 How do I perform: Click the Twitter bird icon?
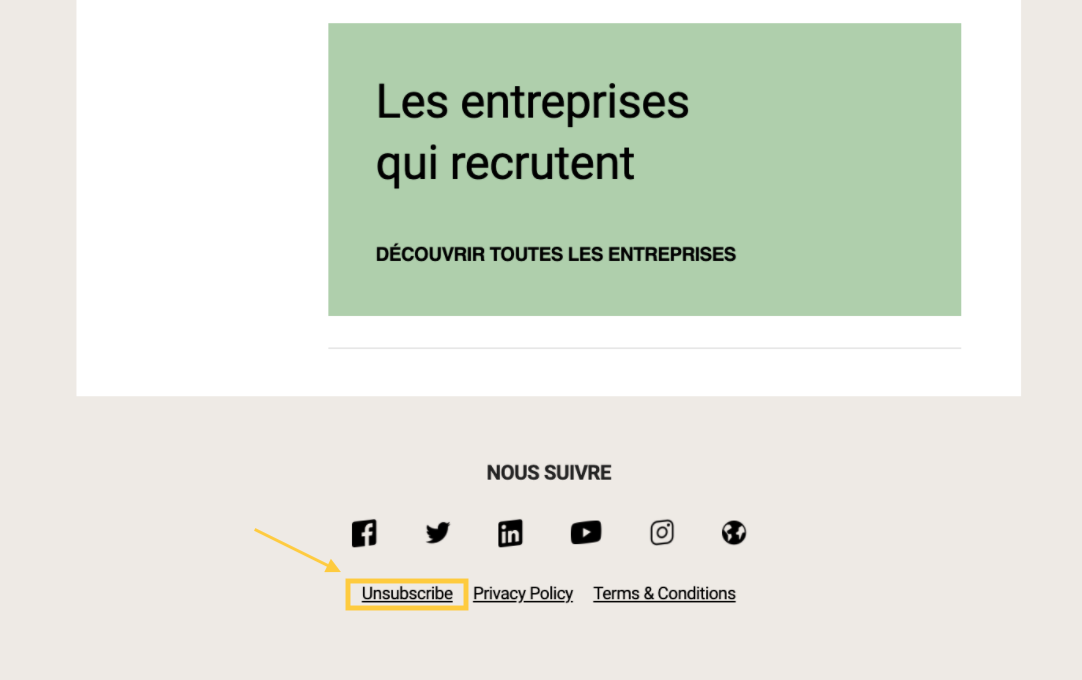pos(437,533)
